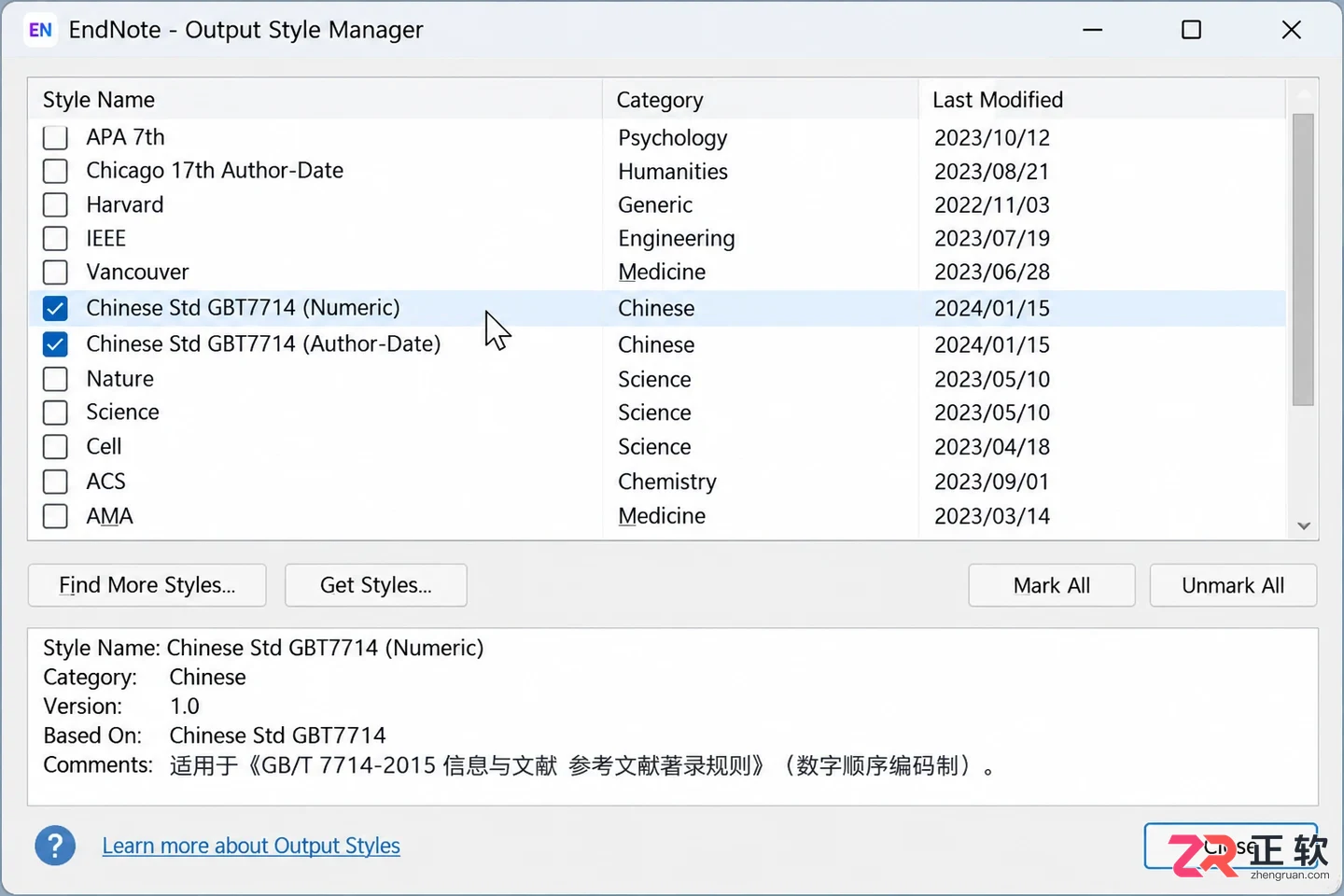The width and height of the screenshot is (1344, 896).
Task: Mark the IEEE style checkbox
Action: (x=55, y=238)
